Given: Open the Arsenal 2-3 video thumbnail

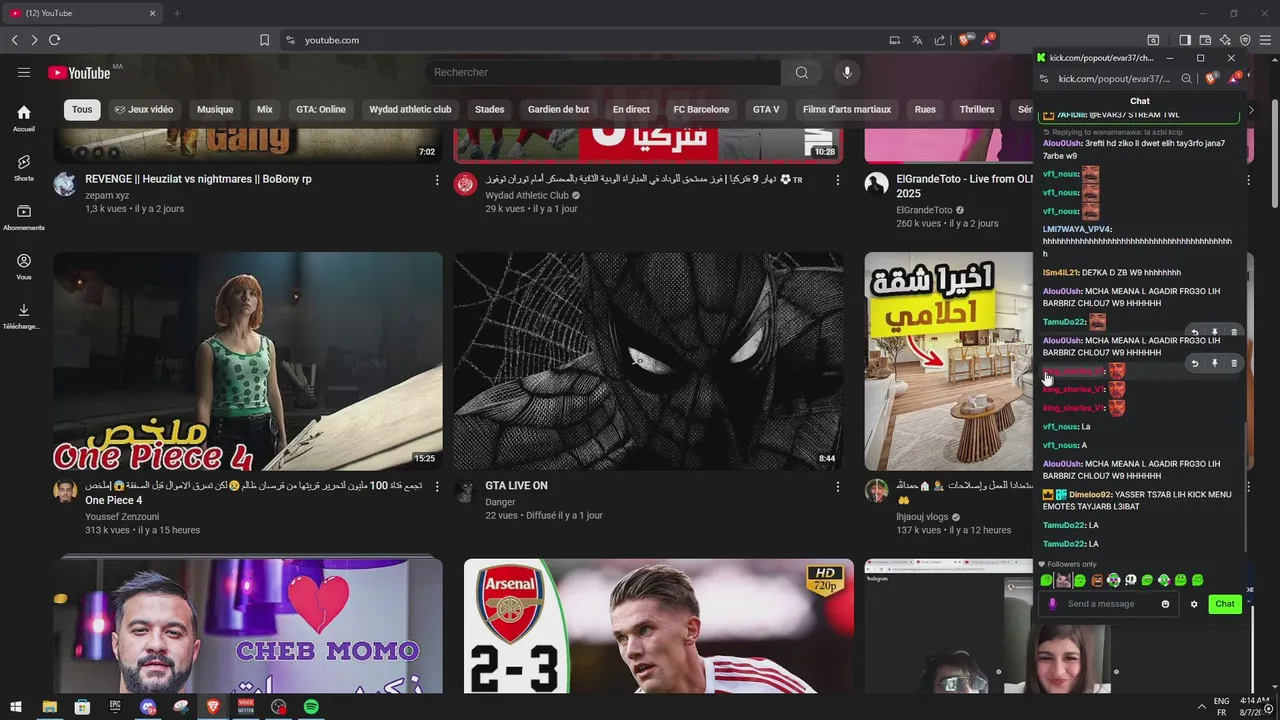Looking at the screenshot, I should pos(658,626).
